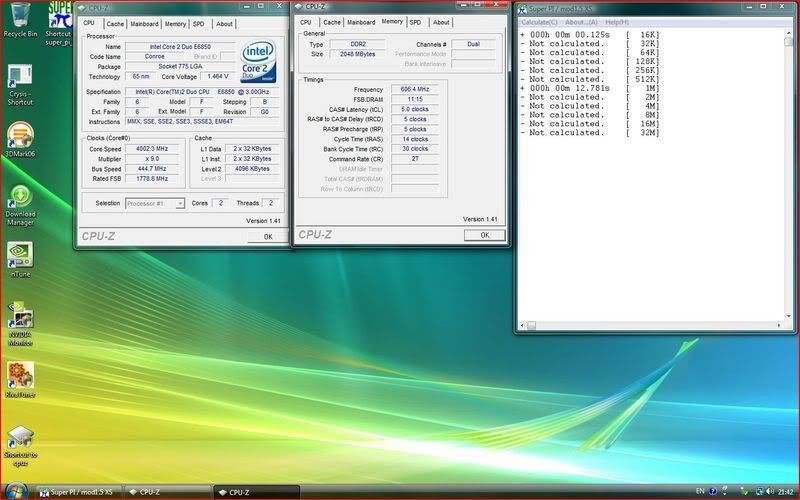Switch to Mainboard tab in left CPU-Z
Screen dimensions: 800x500
144,24
